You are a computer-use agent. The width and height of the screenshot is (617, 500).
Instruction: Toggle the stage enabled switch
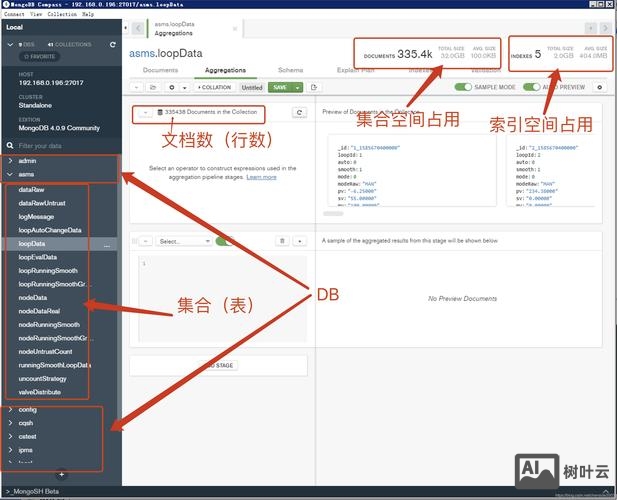(225, 241)
